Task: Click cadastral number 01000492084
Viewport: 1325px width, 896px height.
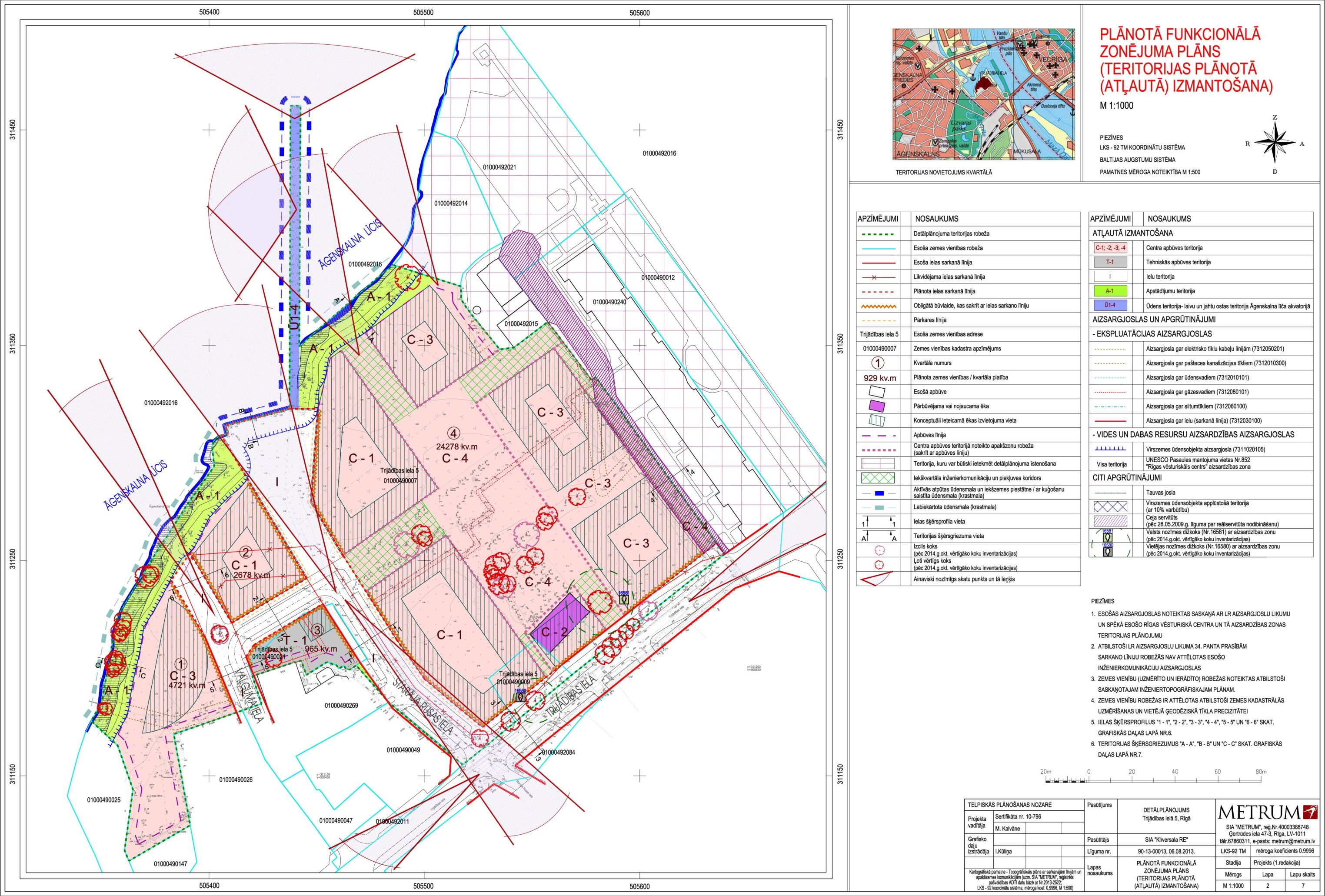Action: [558, 752]
